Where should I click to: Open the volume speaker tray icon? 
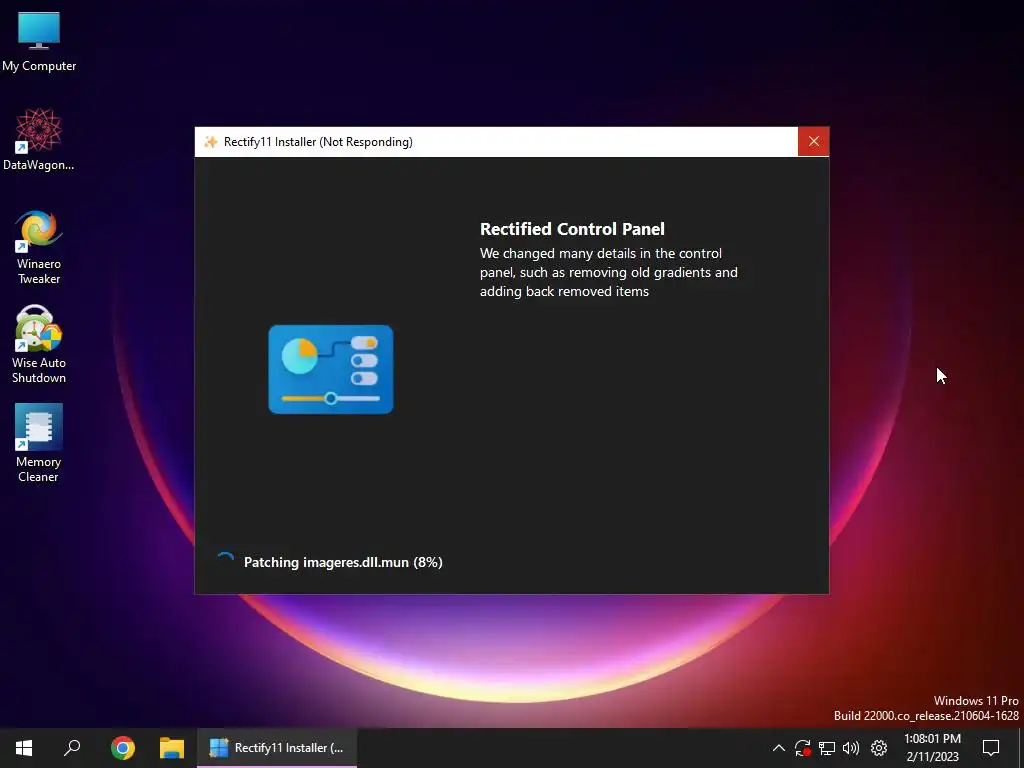point(851,748)
